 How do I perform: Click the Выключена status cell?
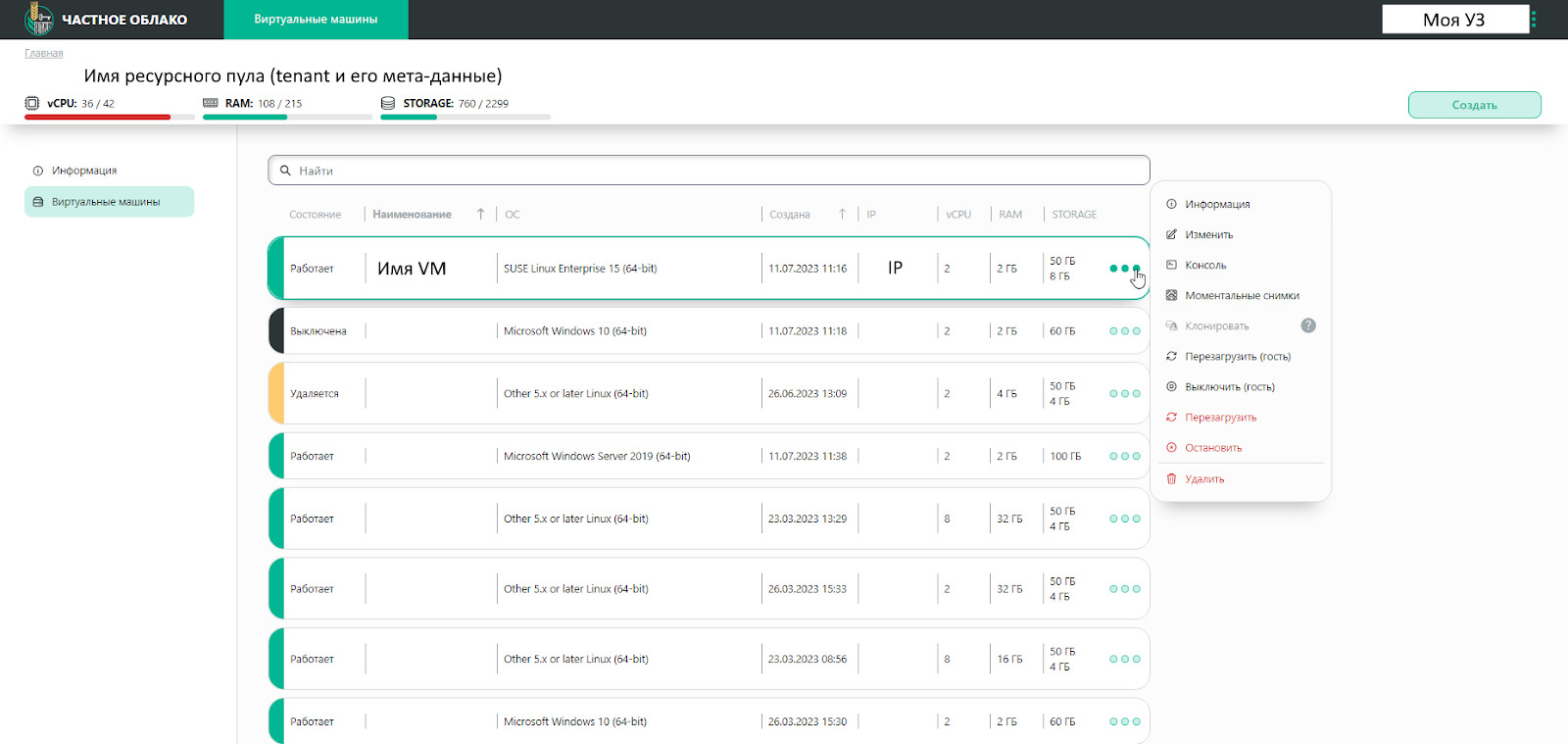(x=318, y=330)
